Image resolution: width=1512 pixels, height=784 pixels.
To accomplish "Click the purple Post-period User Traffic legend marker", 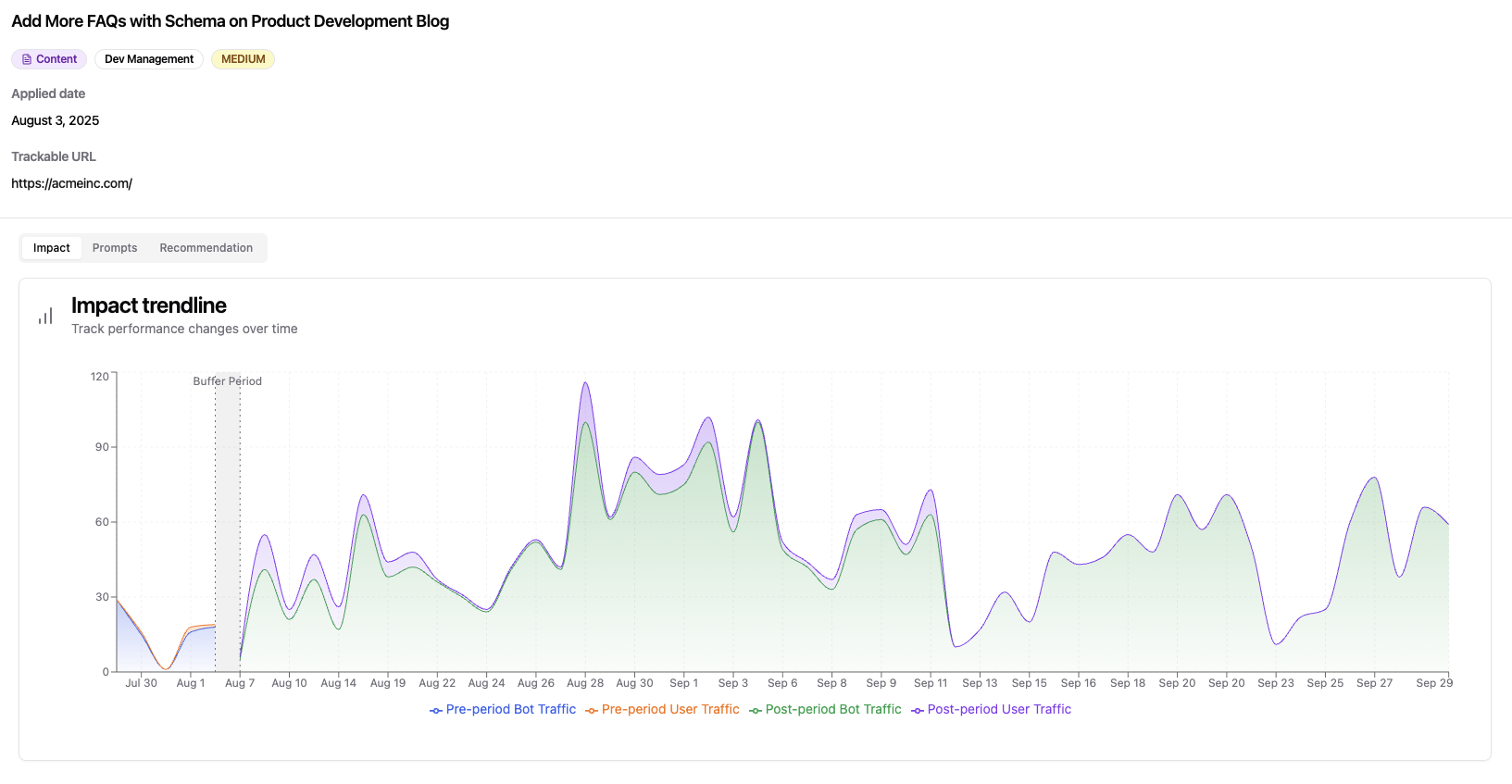I will tap(918, 710).
